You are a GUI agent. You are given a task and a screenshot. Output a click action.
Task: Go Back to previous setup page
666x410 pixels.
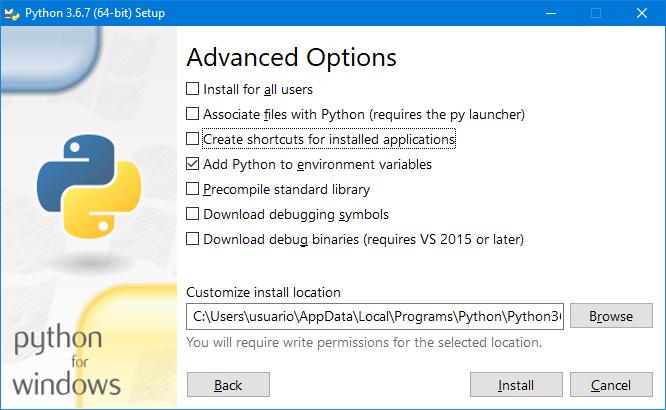[228, 385]
